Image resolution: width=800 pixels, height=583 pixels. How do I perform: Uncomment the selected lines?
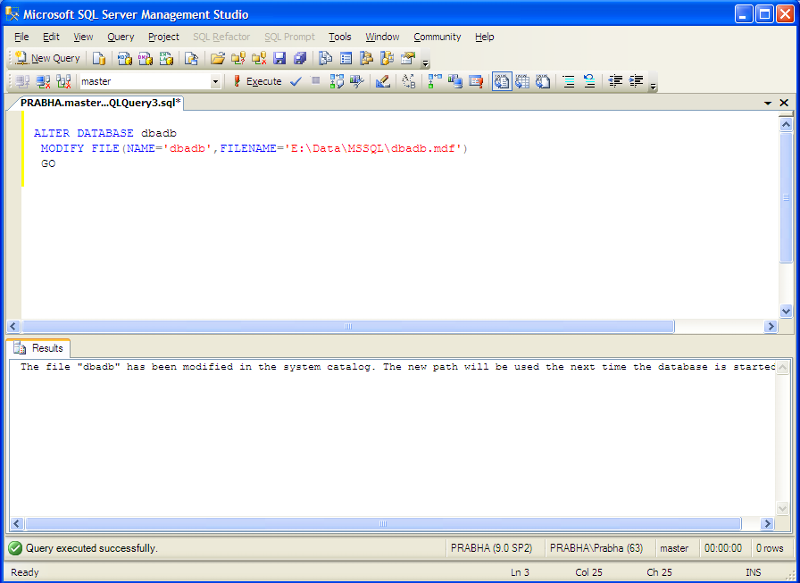tap(589, 81)
